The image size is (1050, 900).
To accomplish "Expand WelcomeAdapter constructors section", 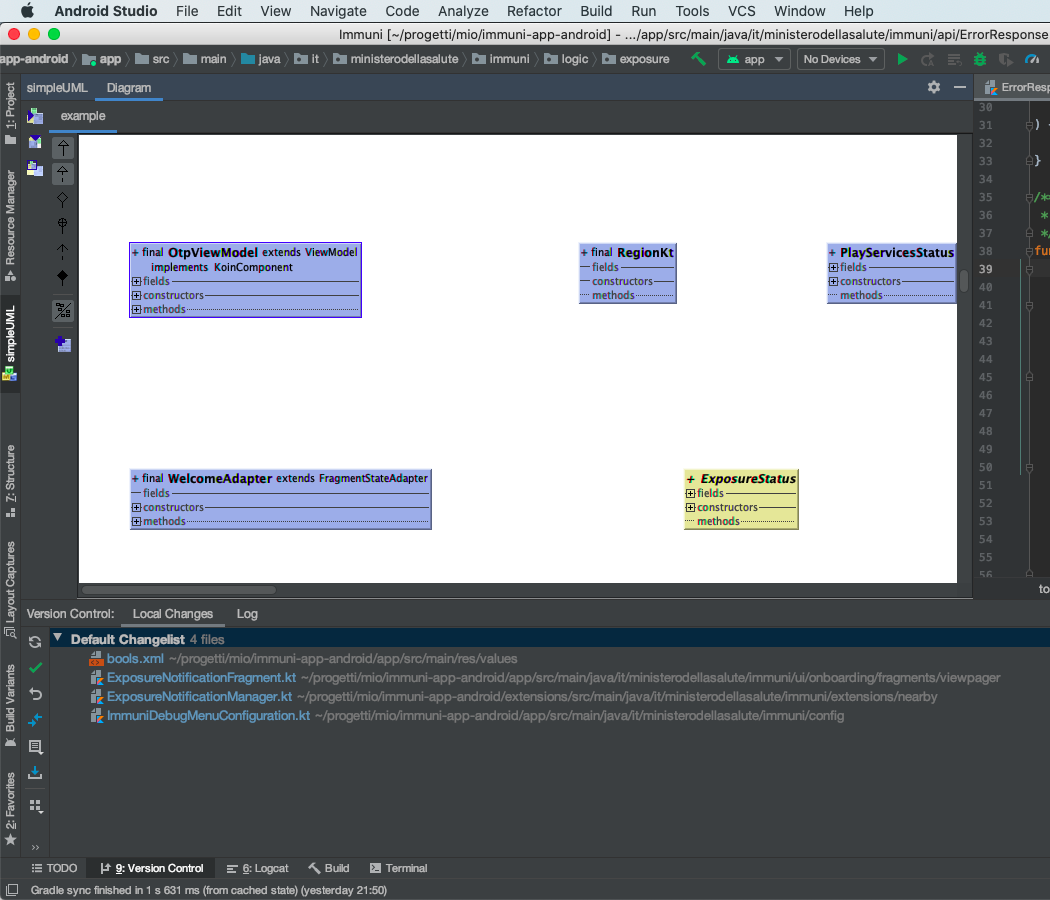I will pyautogui.click(x=137, y=508).
